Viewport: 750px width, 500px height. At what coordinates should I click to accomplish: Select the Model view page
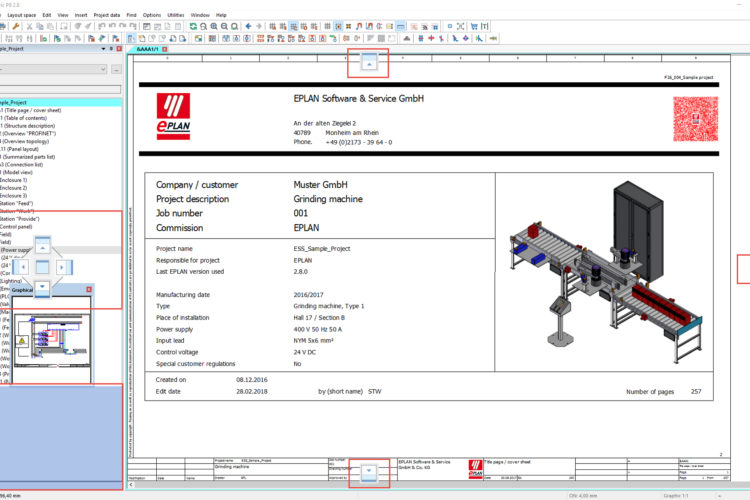click(x=17, y=172)
